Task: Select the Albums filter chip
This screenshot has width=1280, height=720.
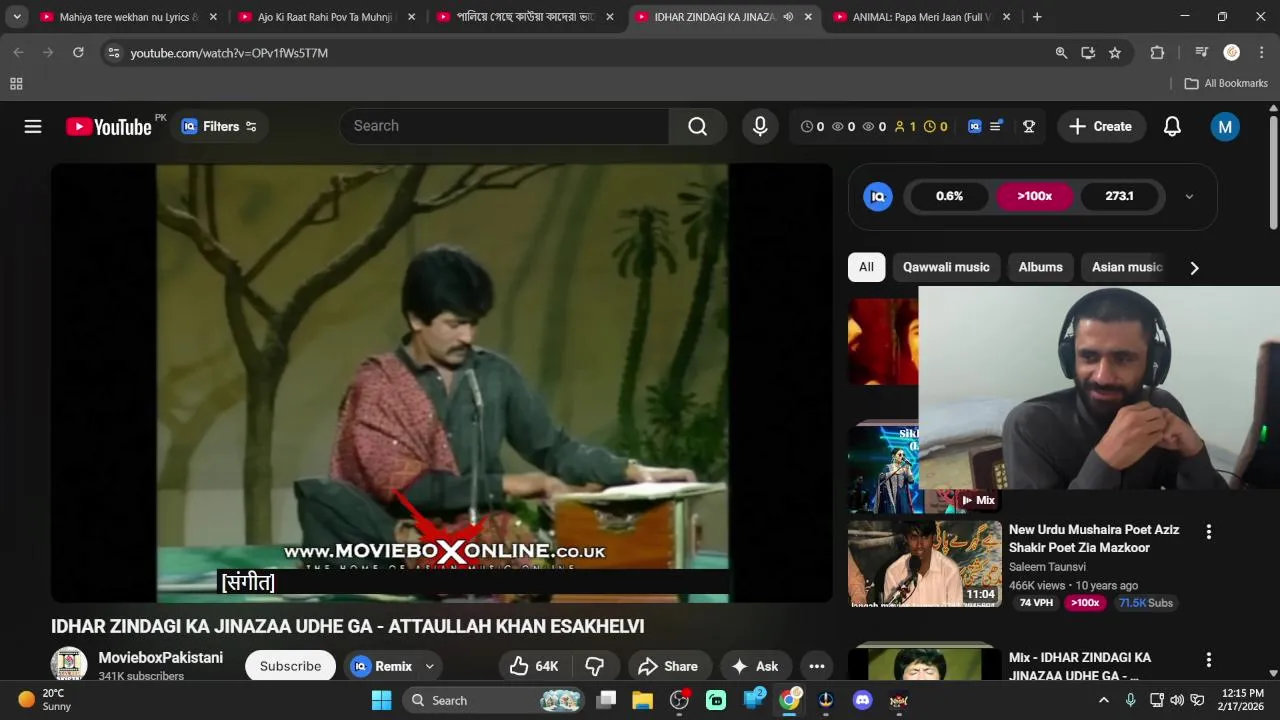Action: click(1040, 267)
